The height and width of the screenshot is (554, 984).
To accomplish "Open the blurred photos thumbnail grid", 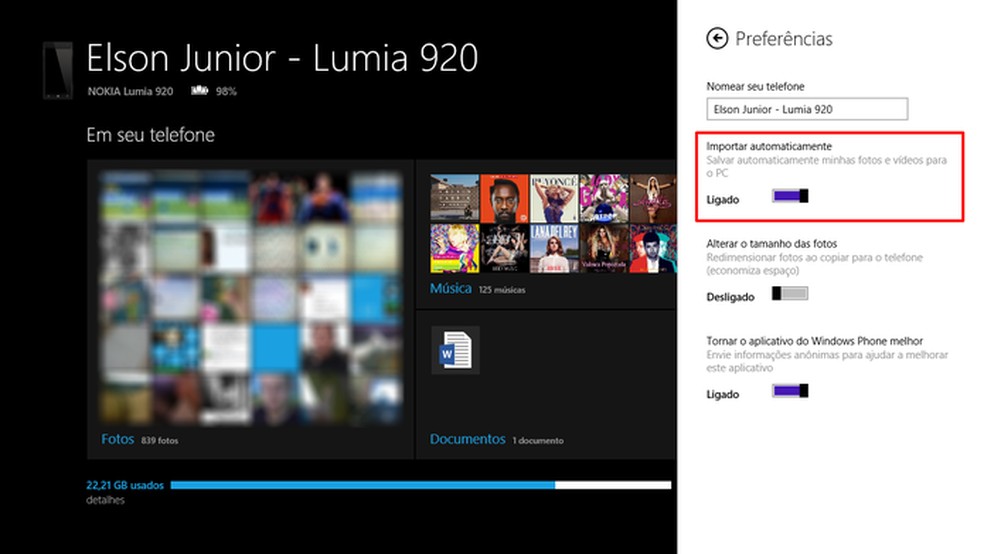I will coord(250,298).
